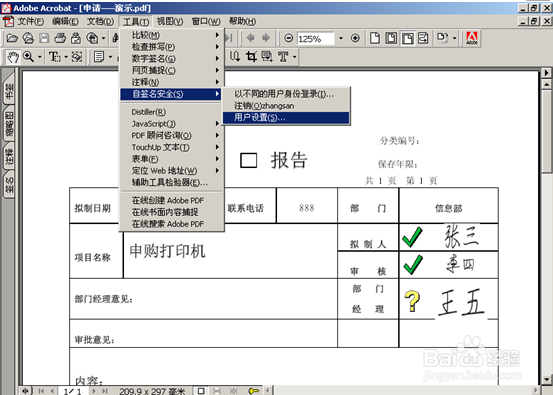Viewport: 553px width, 395px height.
Task: Click the page number 1/1 field
Action: pyautogui.click(x=73, y=391)
